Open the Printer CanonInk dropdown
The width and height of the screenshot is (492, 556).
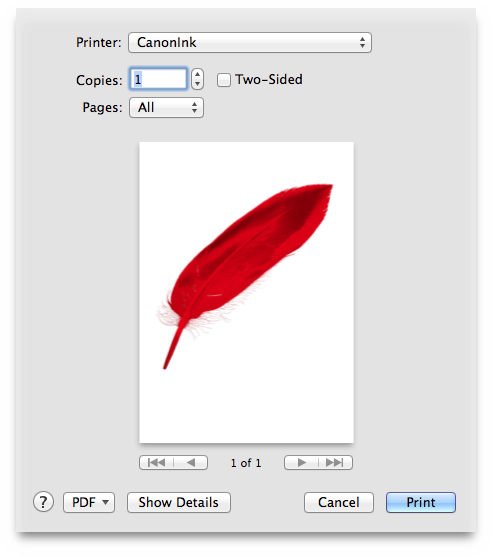[x=250, y=43]
